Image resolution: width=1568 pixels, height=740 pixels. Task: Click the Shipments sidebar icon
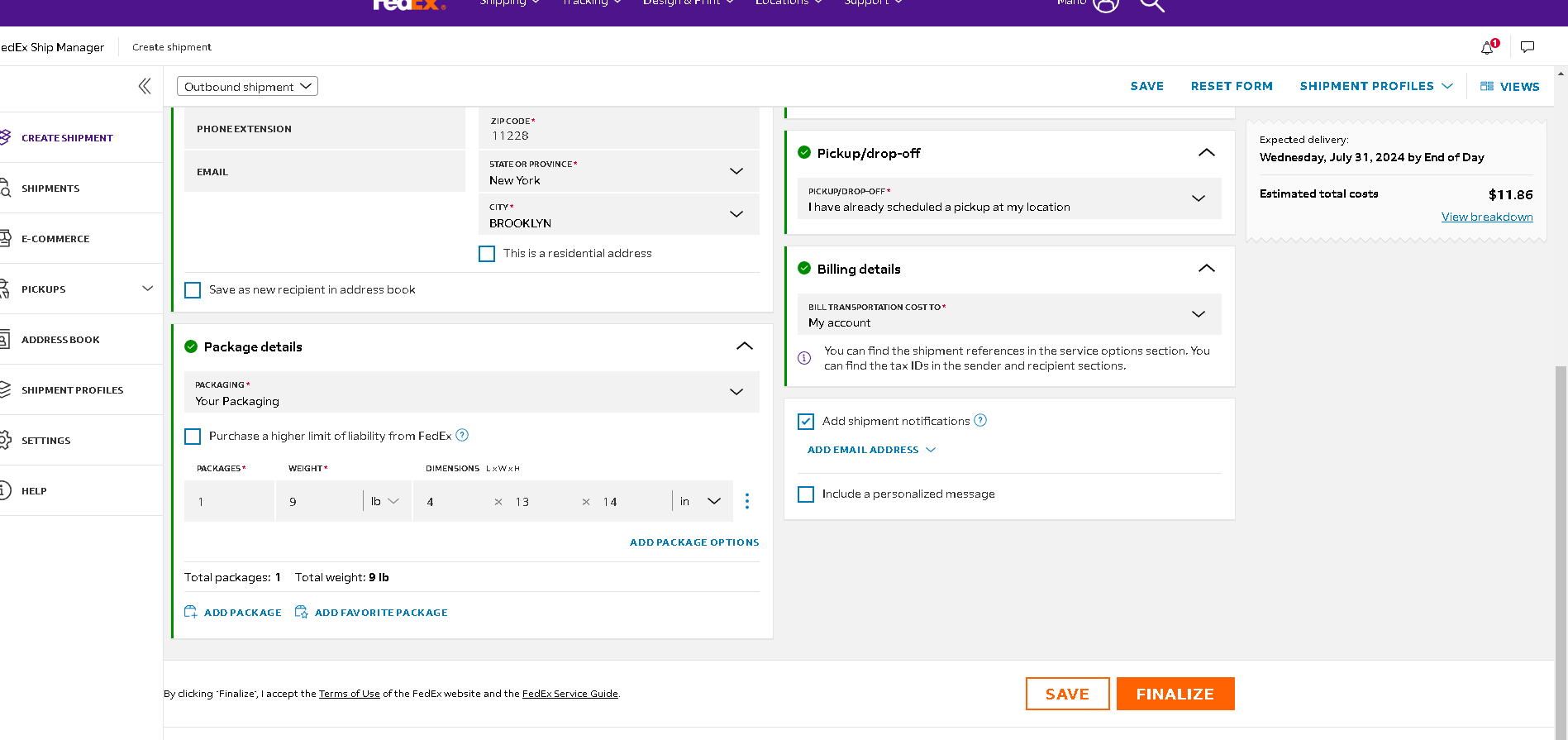(x=5, y=188)
